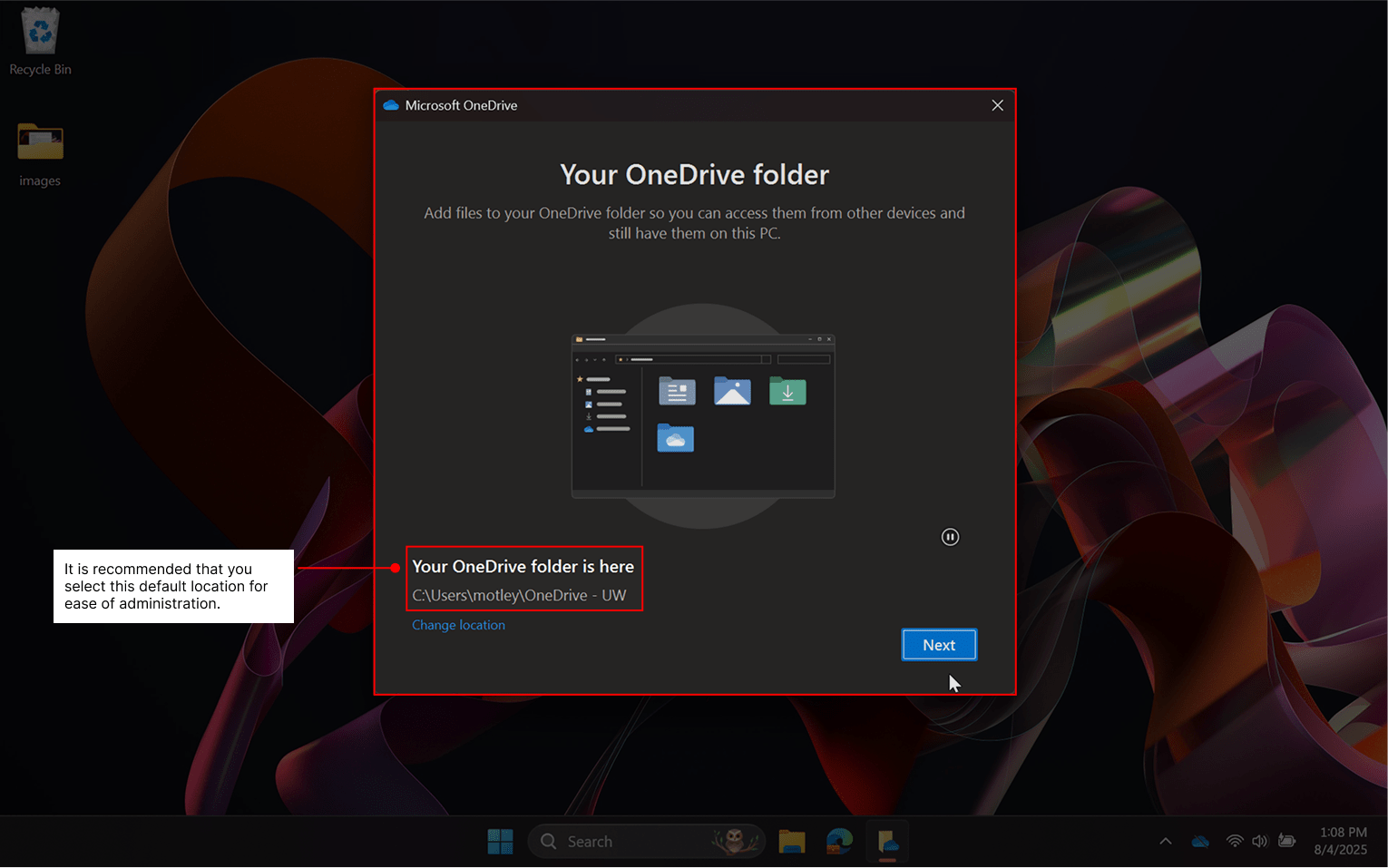
Task: Launch Microsoft Edge from the taskbar
Action: click(839, 842)
